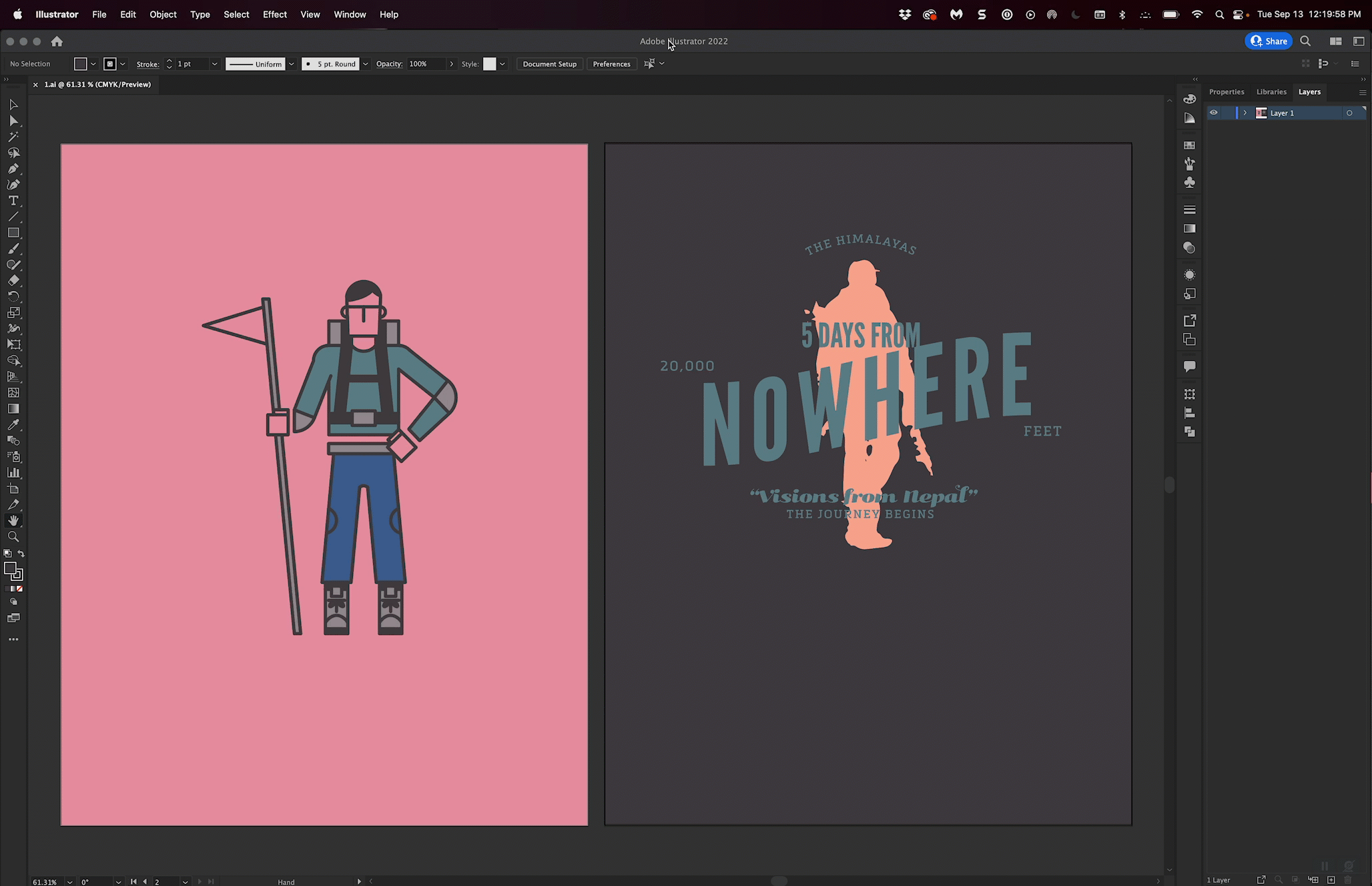Pick the Eyedropper tool

pos(13,425)
